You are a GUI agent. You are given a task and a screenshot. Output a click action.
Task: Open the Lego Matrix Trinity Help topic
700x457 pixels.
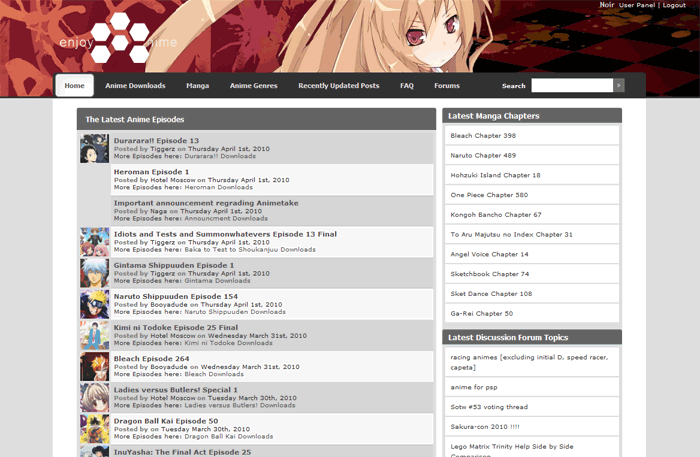(512, 450)
